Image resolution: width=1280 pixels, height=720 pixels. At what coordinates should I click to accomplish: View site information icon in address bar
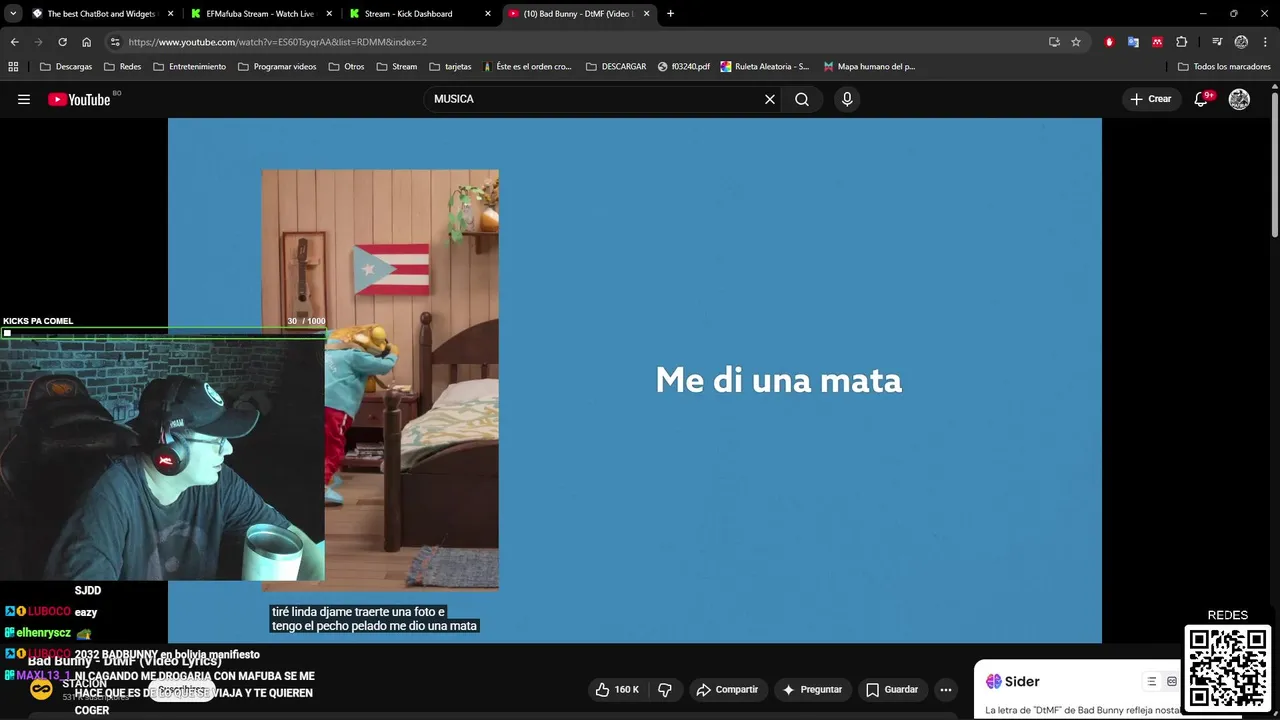115,42
